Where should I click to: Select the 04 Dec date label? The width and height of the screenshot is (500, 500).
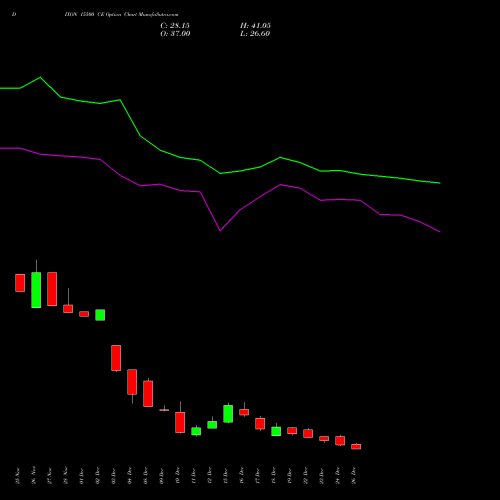[x=130, y=476]
